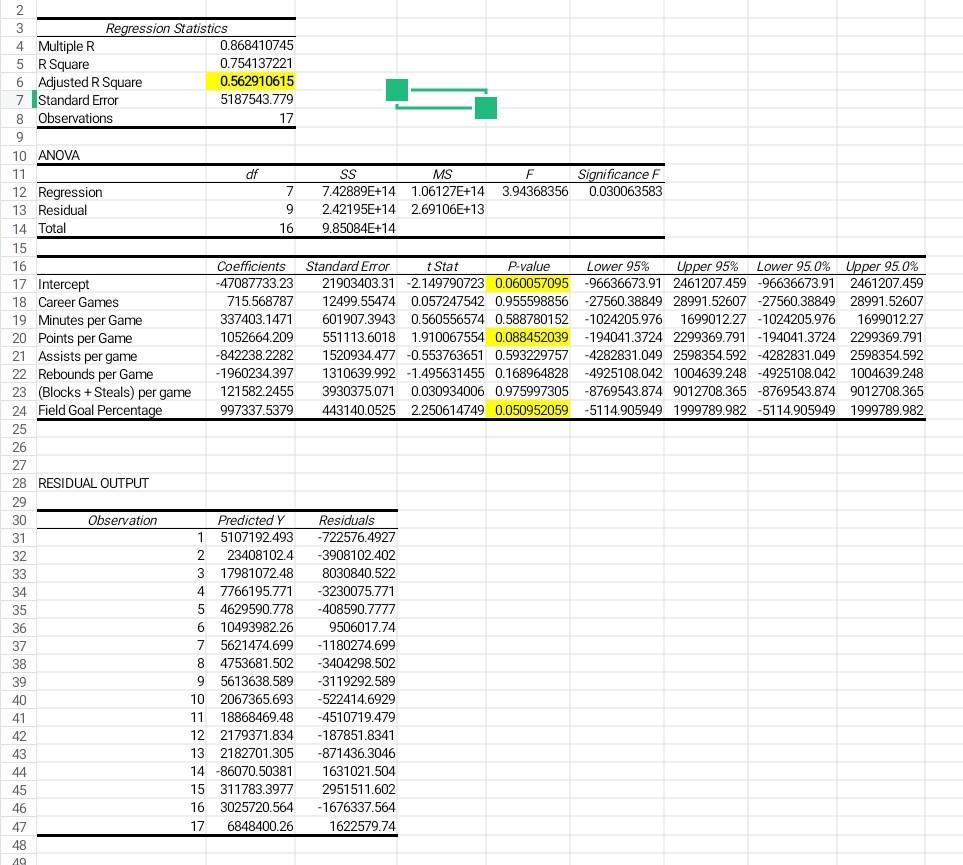The image size is (963, 865).
Task: Select the highlighted Field Goal Percentage P-value
Action: [x=528, y=410]
